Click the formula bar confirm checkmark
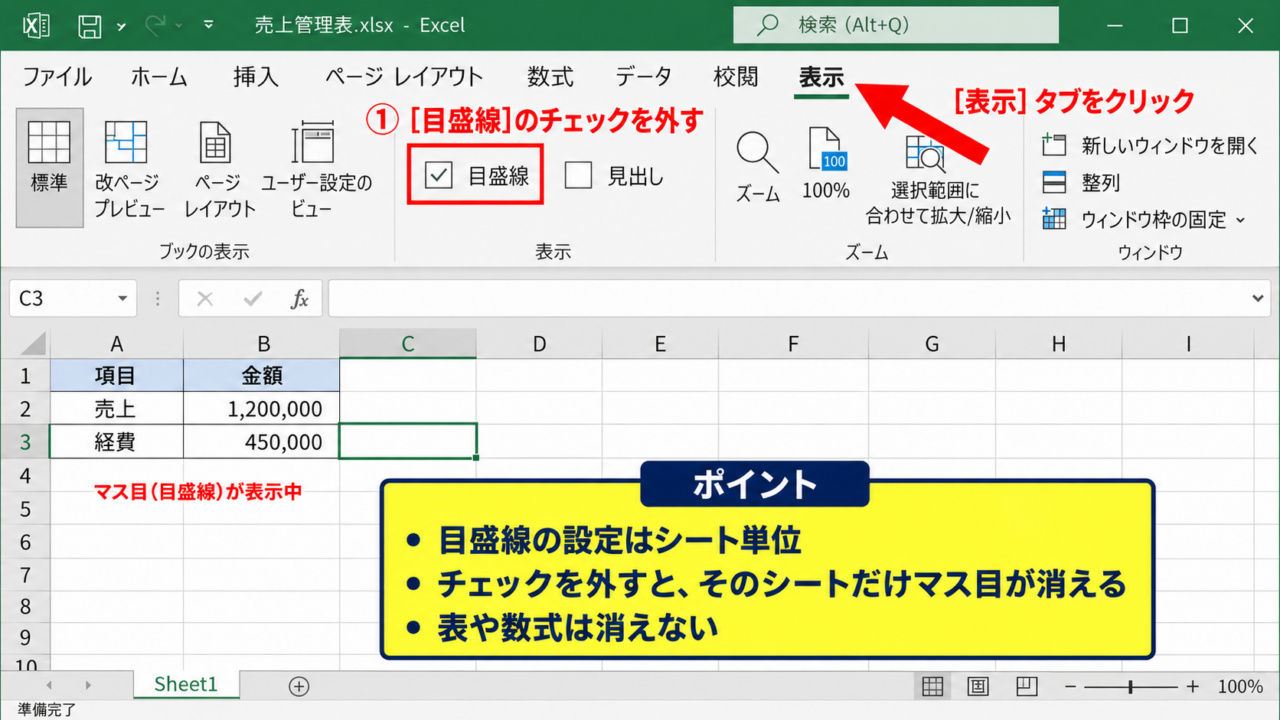The width and height of the screenshot is (1280, 720). coord(252,299)
